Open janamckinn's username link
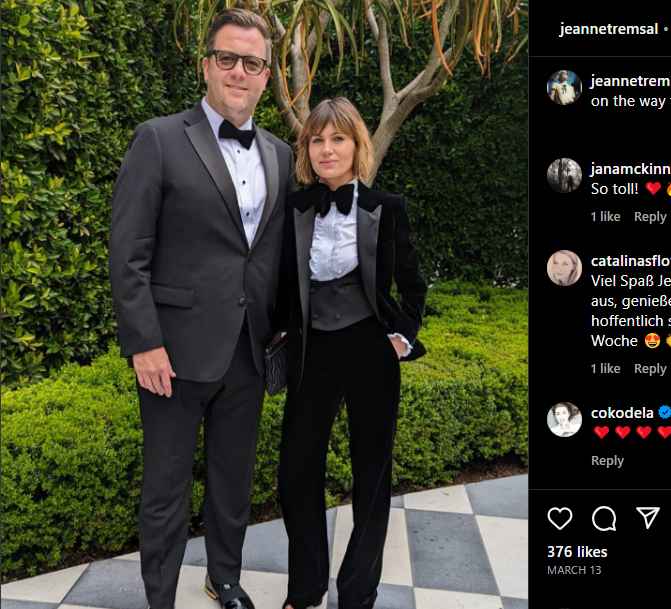671x609 pixels. click(630, 168)
